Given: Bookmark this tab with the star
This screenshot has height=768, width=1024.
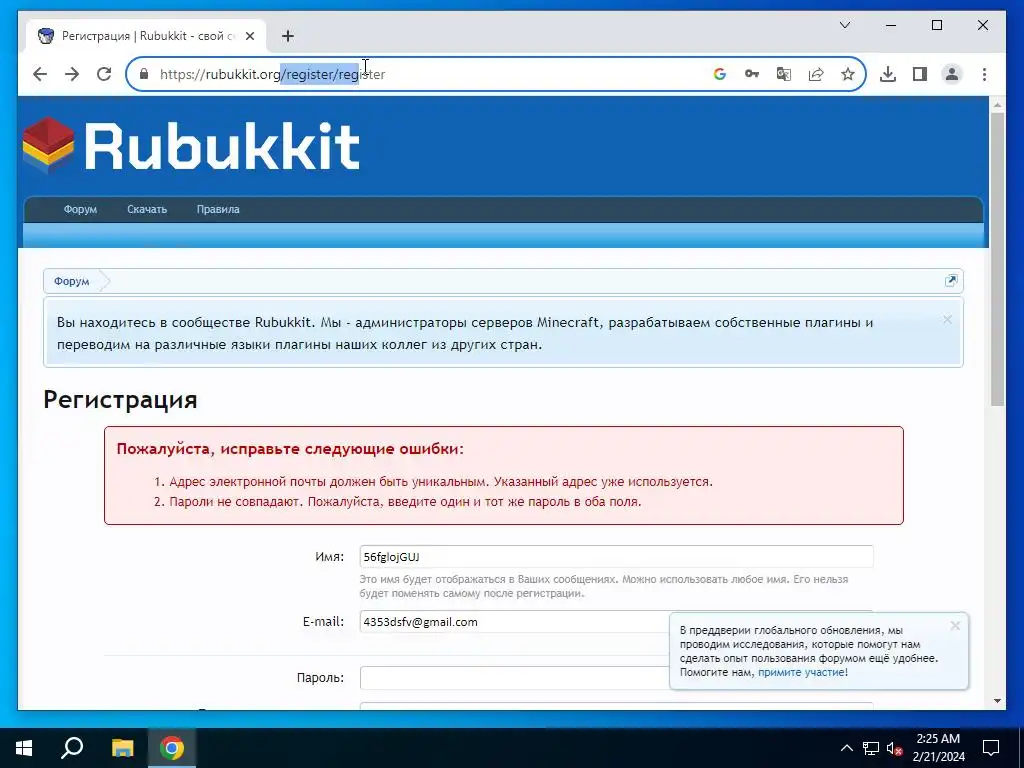Looking at the screenshot, I should [848, 74].
